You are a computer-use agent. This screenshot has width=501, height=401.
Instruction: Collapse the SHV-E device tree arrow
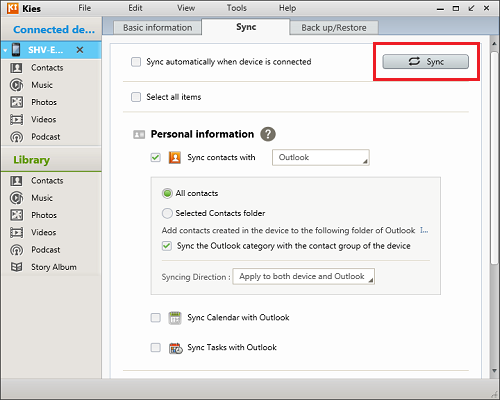point(5,51)
